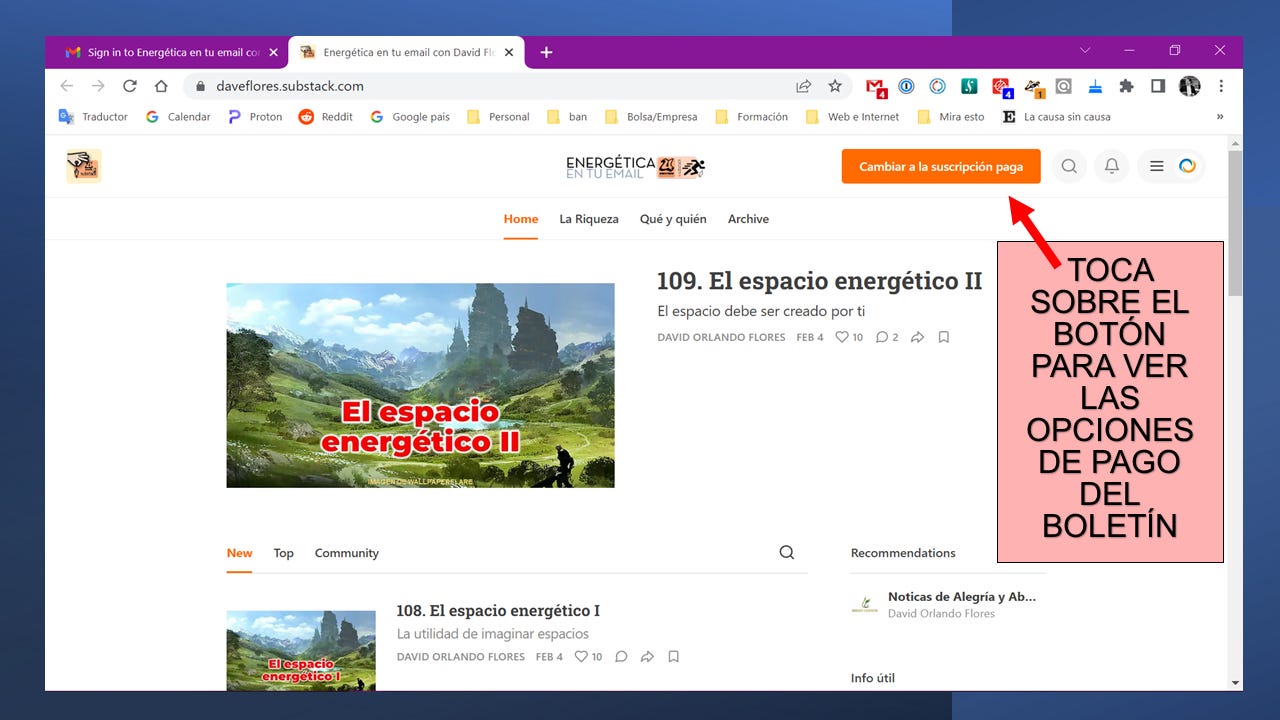Click the browser back arrow
The image size is (1280, 720).
tap(67, 86)
